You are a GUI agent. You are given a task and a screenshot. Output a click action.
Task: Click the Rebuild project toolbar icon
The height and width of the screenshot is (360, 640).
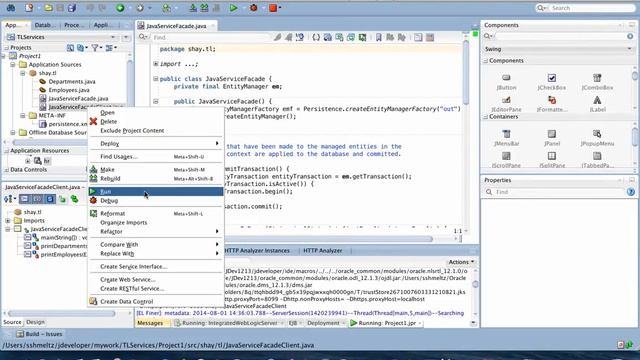click(x=204, y=8)
